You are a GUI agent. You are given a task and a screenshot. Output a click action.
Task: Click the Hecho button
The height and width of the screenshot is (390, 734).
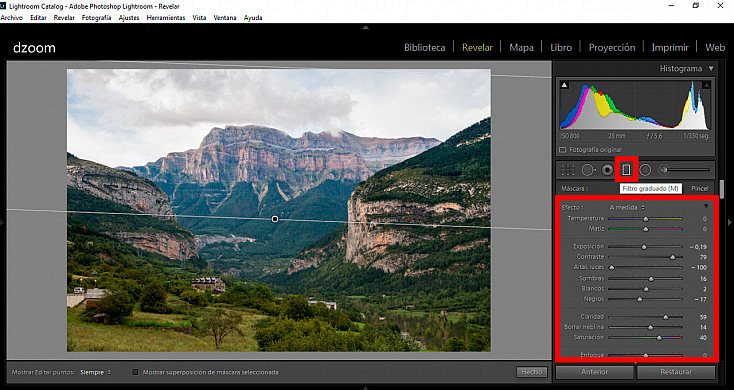click(532, 372)
